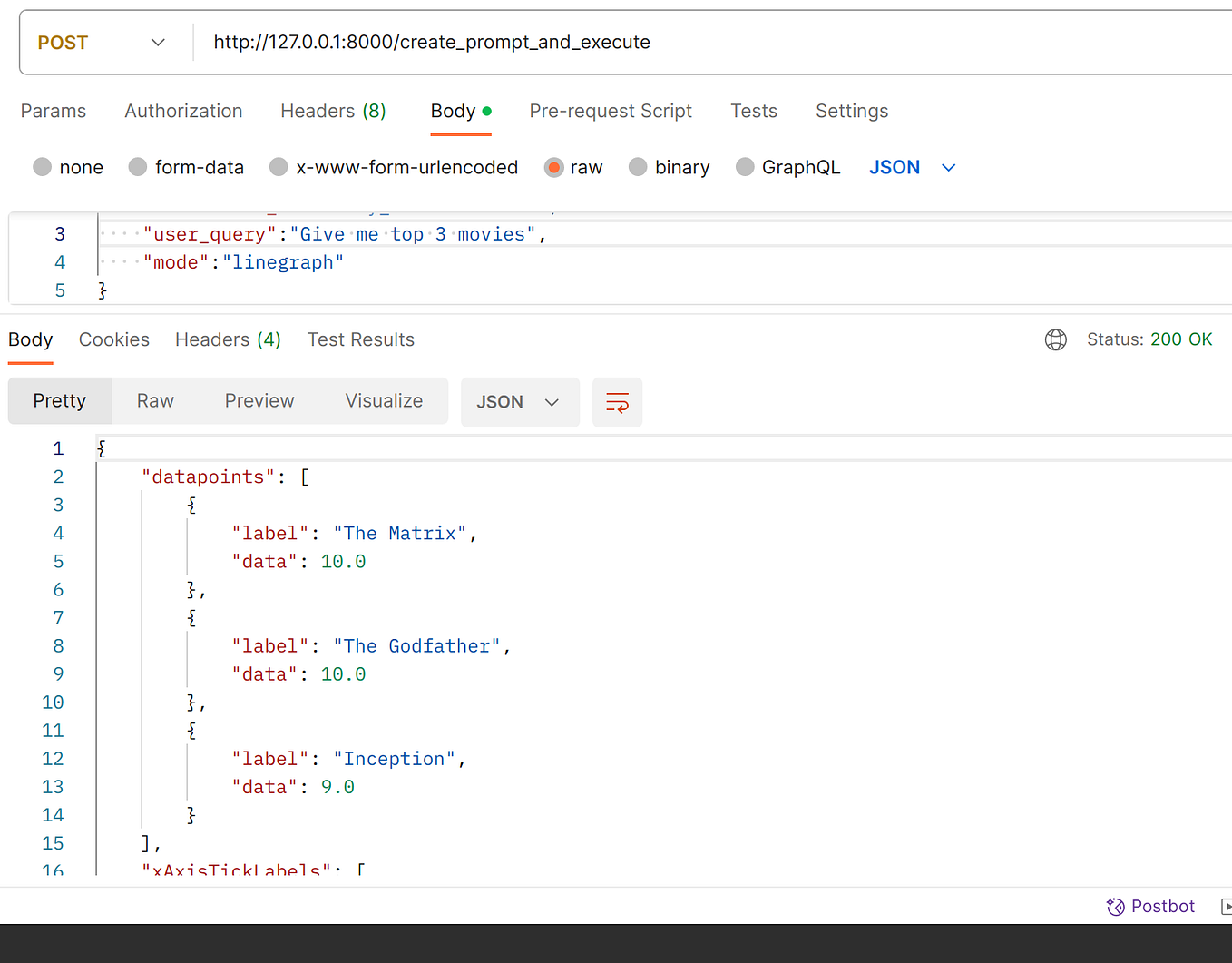Open Postbot assistant
The height and width of the screenshot is (963, 1232).
coord(1150,906)
